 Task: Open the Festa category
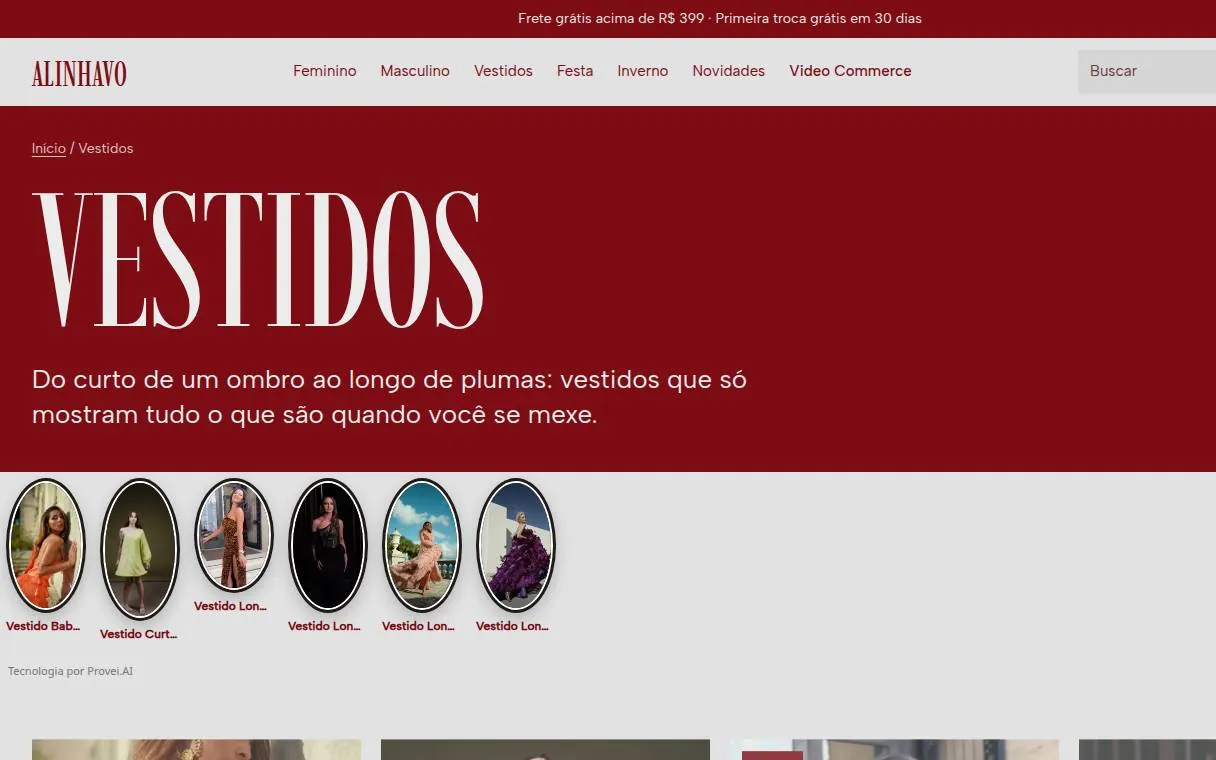click(x=575, y=71)
